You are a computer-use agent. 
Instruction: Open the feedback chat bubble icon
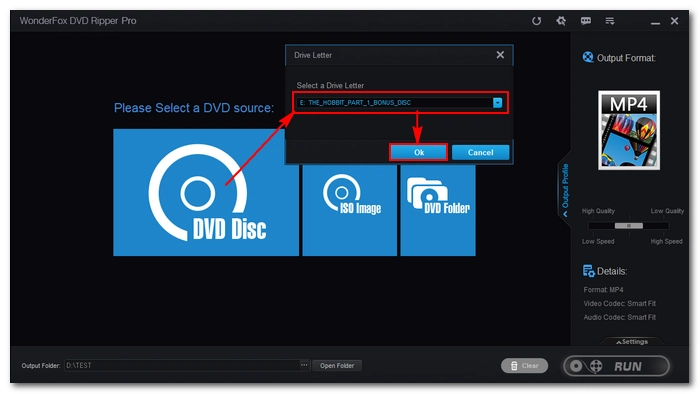coord(586,21)
